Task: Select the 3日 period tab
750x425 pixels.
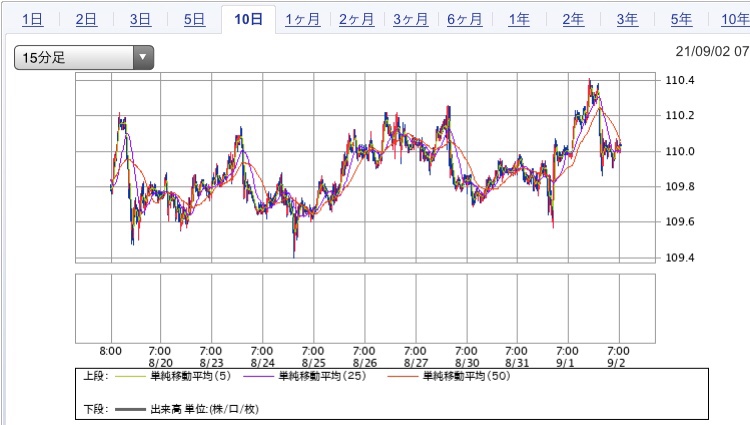Action: (x=140, y=20)
